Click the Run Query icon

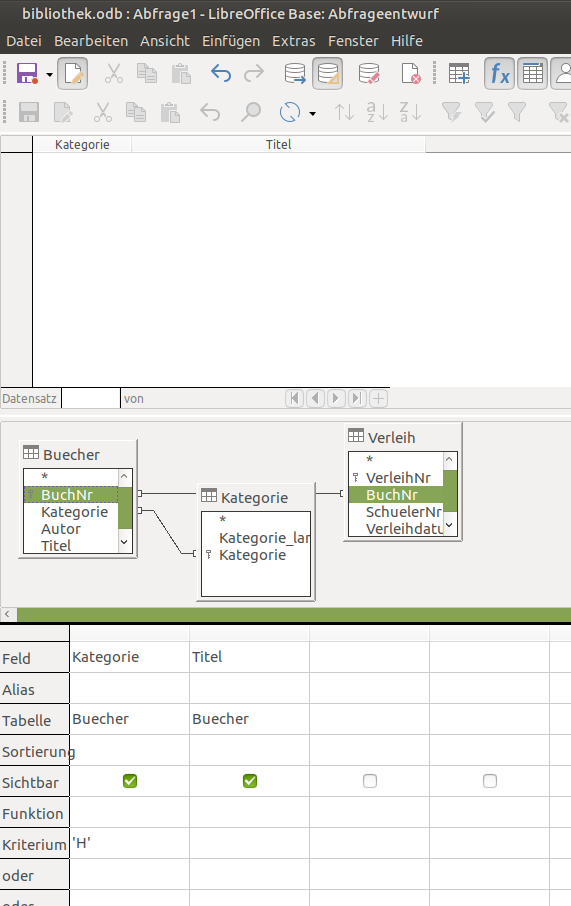[295, 74]
